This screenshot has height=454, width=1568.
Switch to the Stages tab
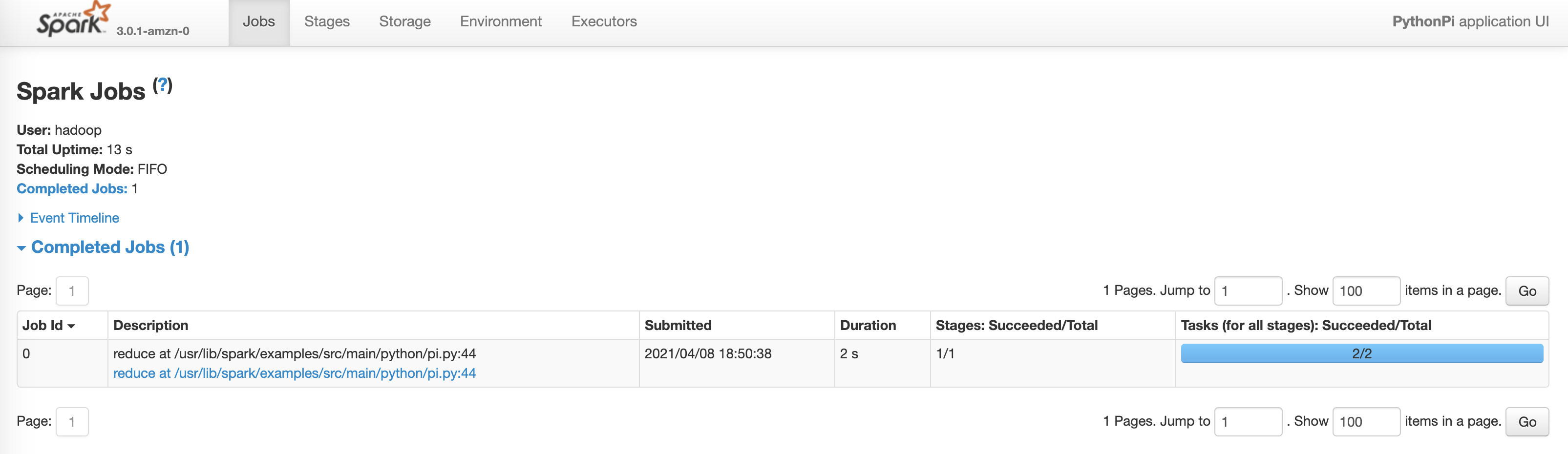tap(327, 22)
